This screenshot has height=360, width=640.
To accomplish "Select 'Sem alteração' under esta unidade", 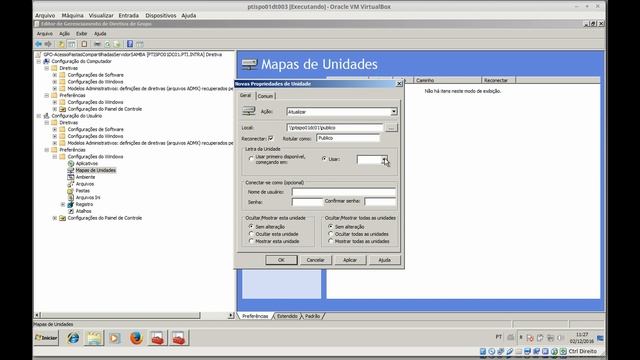I will [x=251, y=227].
